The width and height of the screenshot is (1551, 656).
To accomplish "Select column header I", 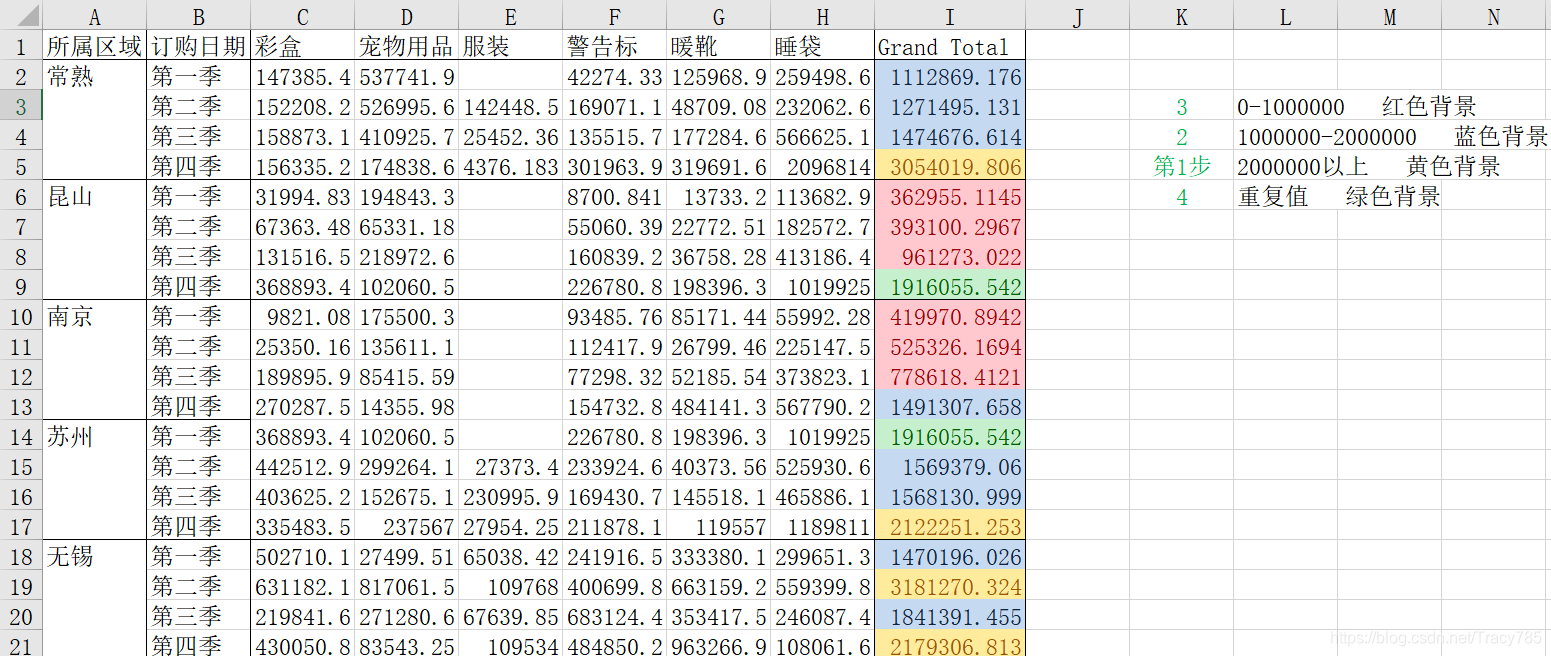I will coord(950,16).
